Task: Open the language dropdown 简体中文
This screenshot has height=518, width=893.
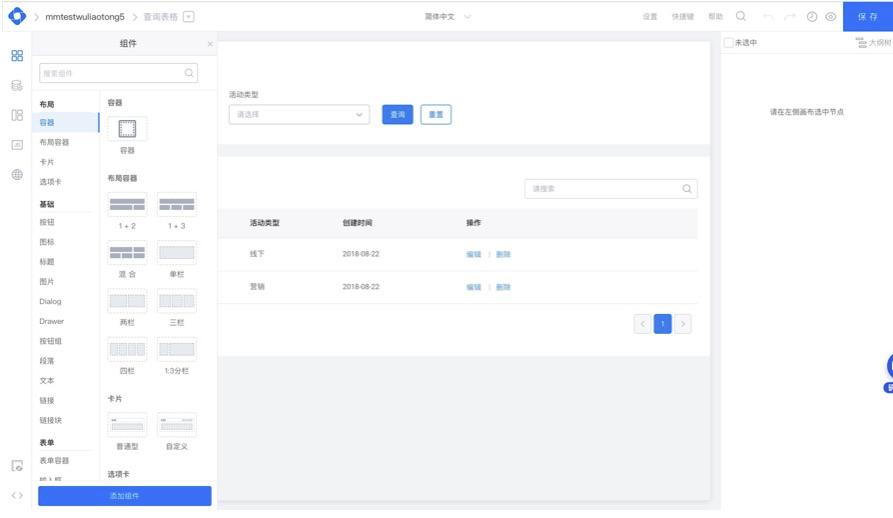Action: coord(448,17)
